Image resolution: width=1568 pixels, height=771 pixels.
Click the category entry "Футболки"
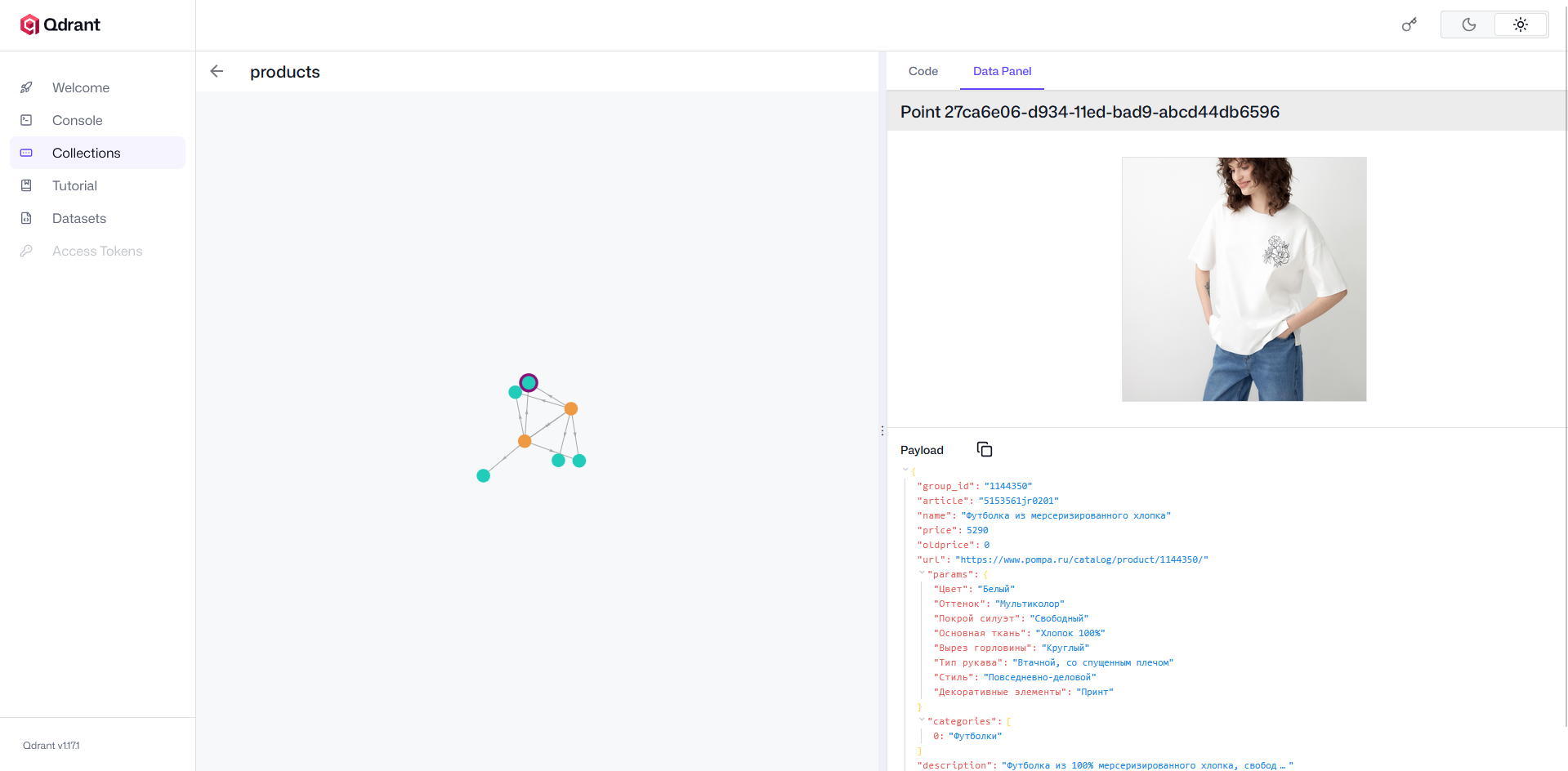(x=975, y=736)
